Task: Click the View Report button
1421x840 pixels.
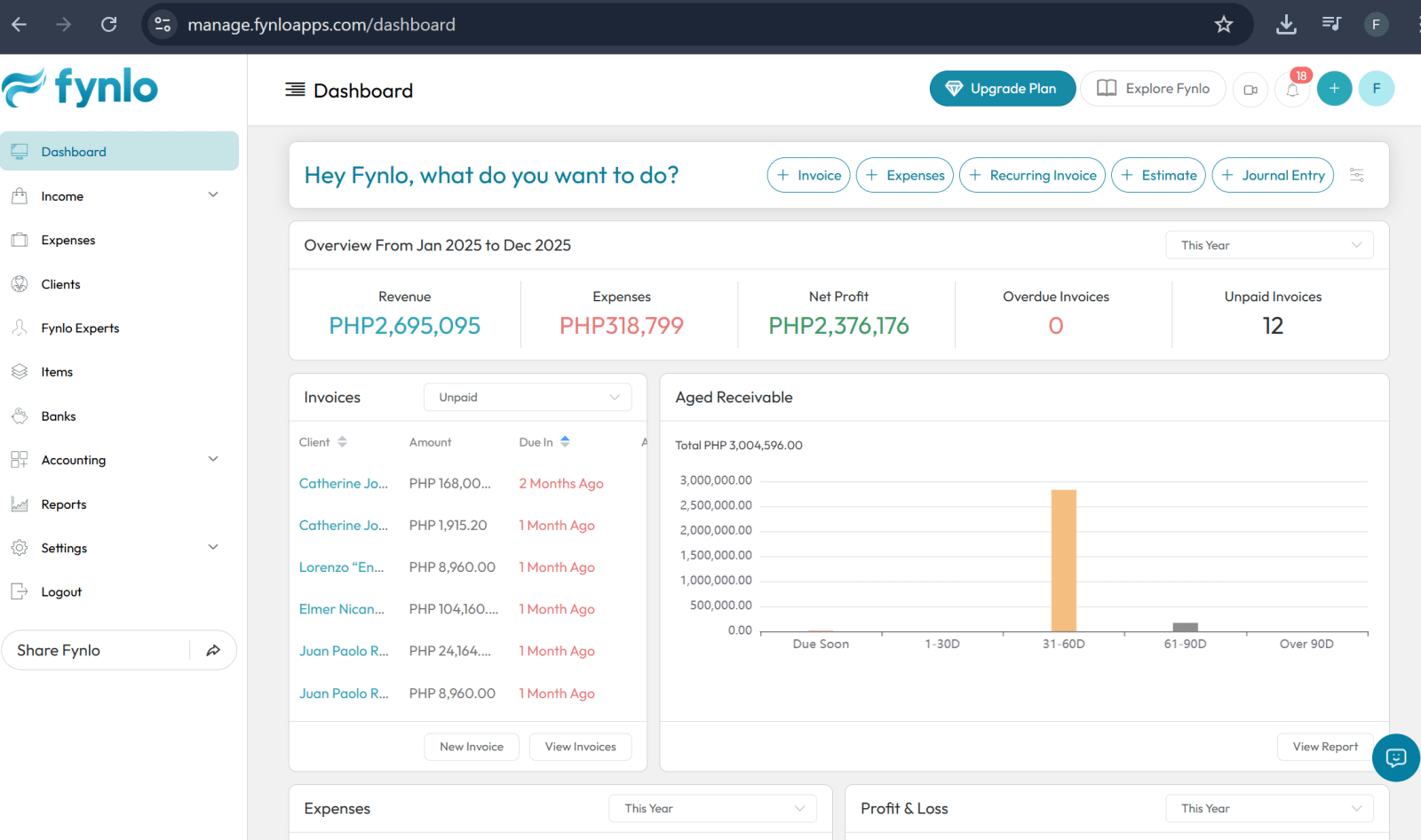Action: [x=1325, y=747]
